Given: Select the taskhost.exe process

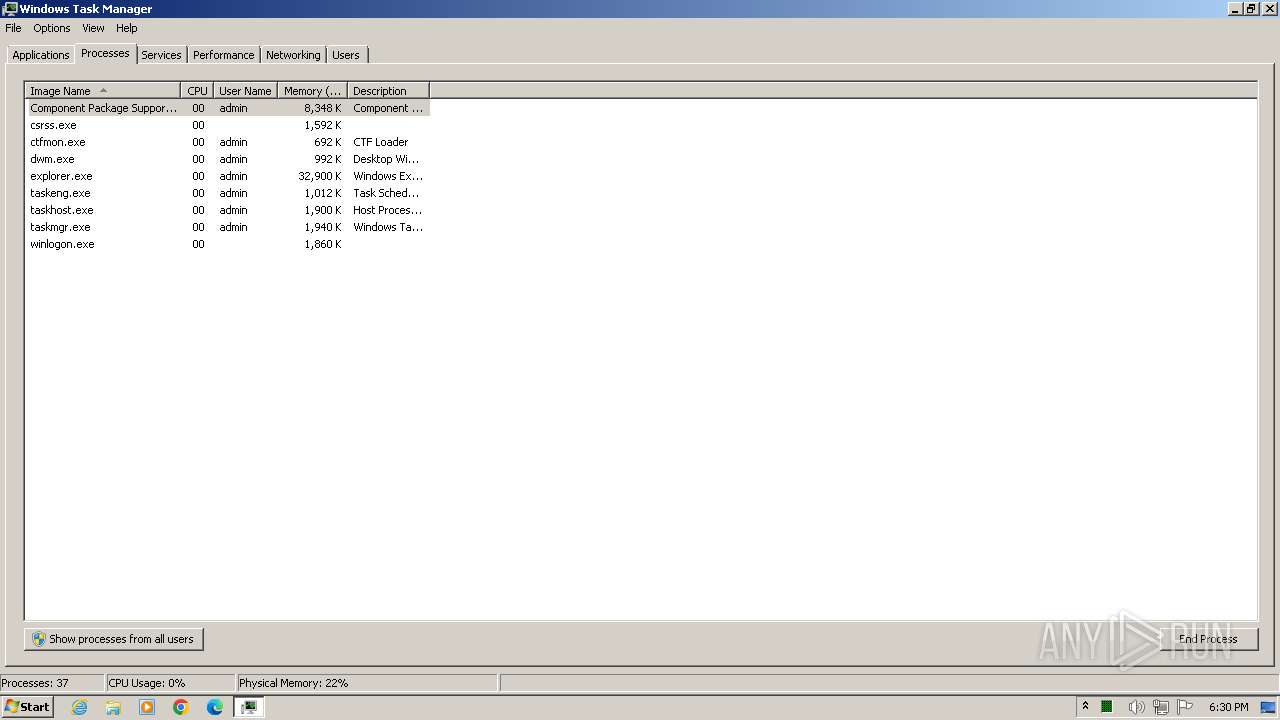Looking at the screenshot, I should [x=227, y=210].
